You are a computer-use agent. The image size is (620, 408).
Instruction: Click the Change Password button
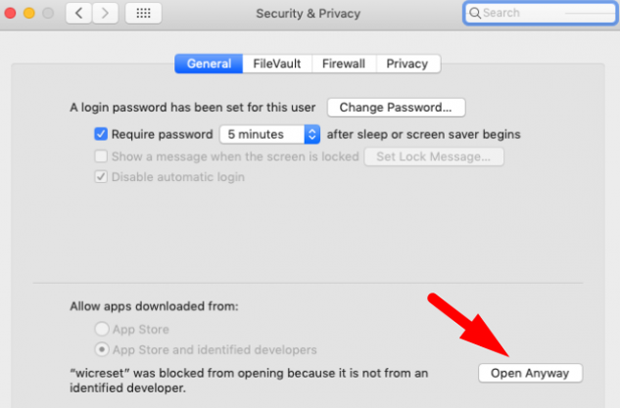(x=396, y=108)
